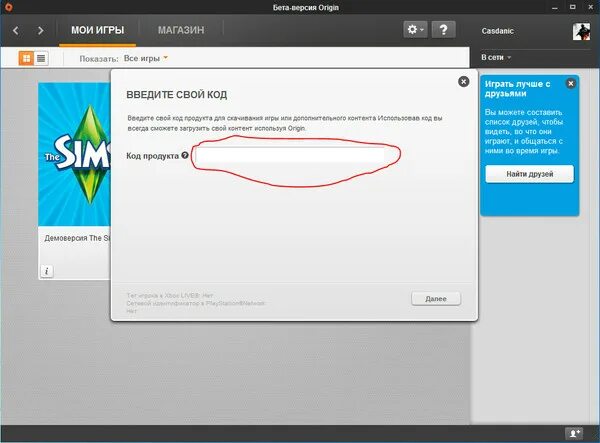Open the user avatar picture

[581, 31]
